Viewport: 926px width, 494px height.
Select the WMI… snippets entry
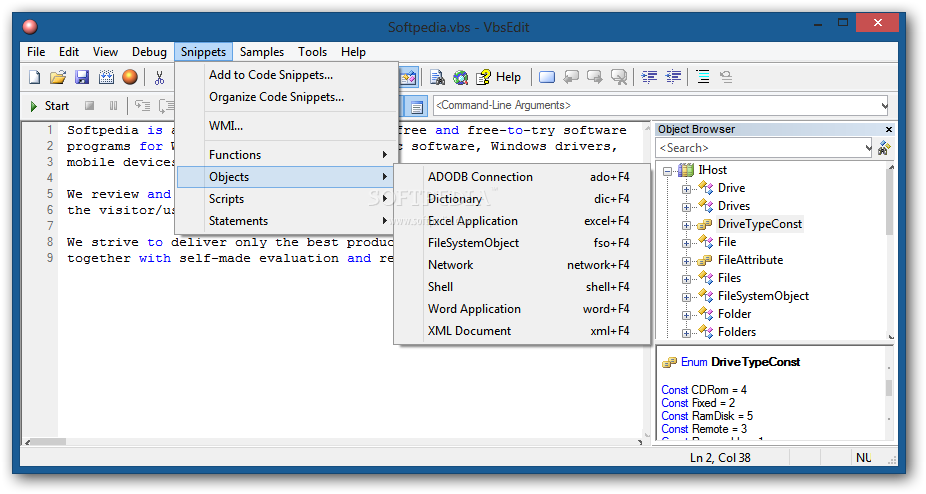point(286,126)
